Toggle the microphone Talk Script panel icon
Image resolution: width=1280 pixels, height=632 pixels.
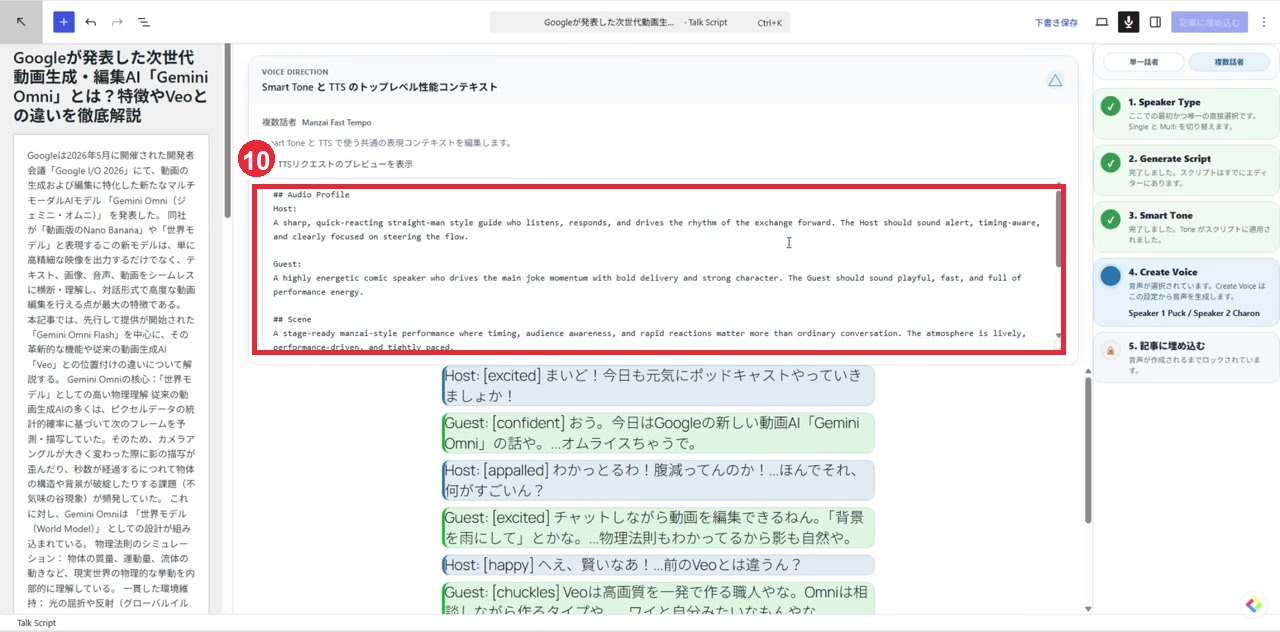(x=1128, y=21)
